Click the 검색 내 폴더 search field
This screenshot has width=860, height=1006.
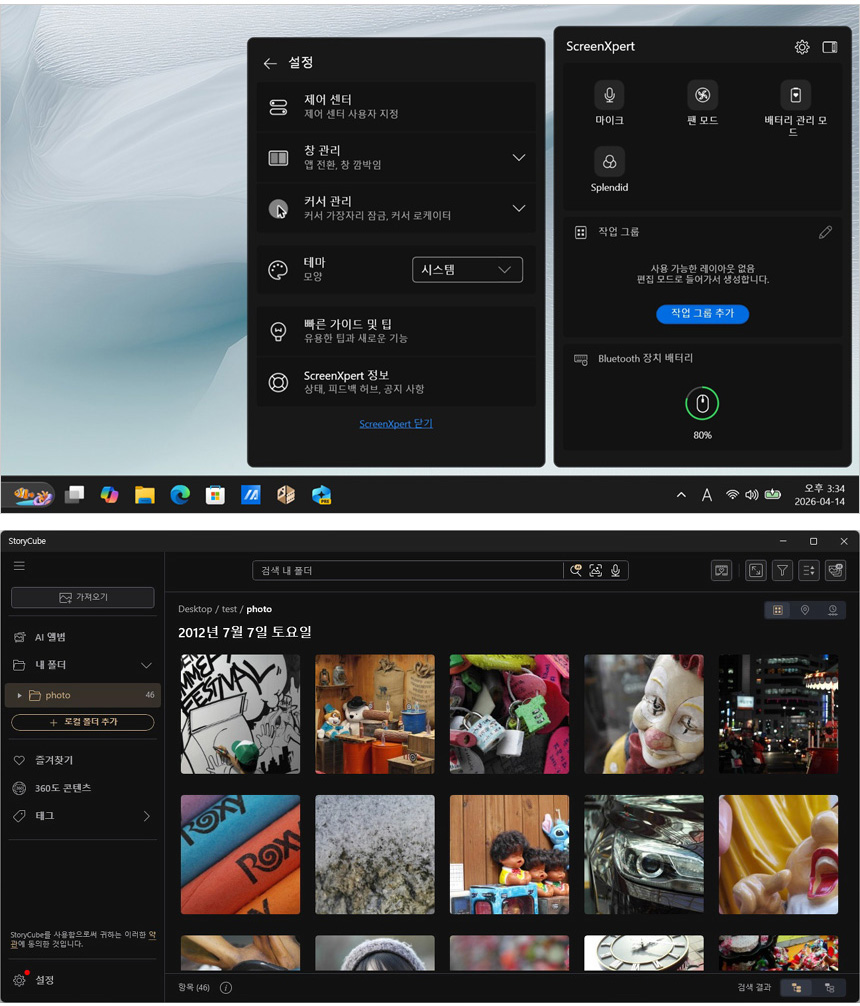407,570
